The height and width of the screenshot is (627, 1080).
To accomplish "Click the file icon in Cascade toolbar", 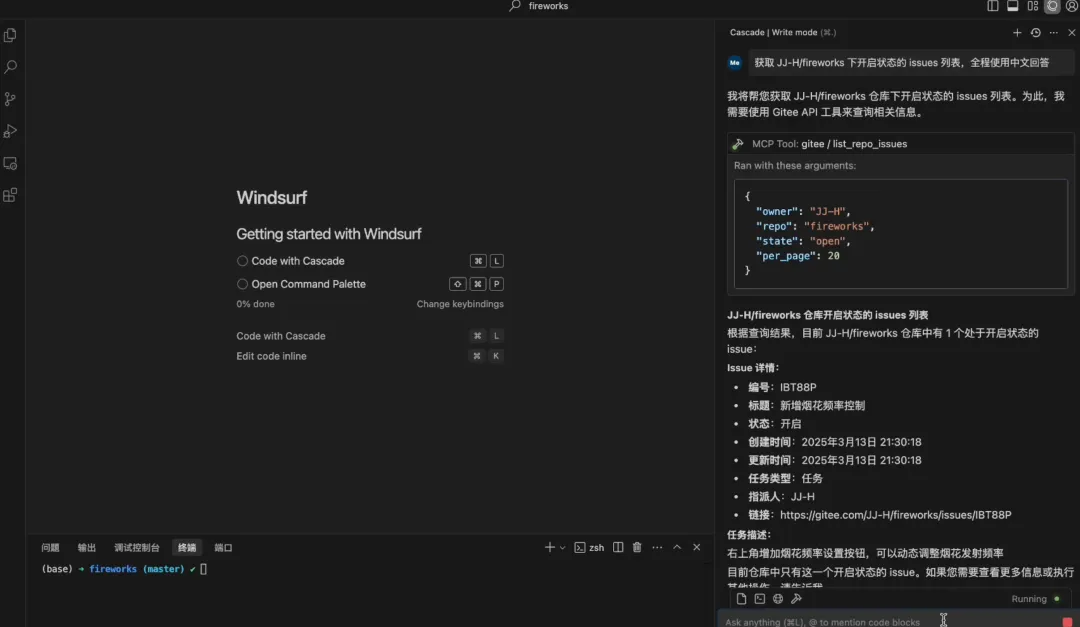I will (741, 599).
